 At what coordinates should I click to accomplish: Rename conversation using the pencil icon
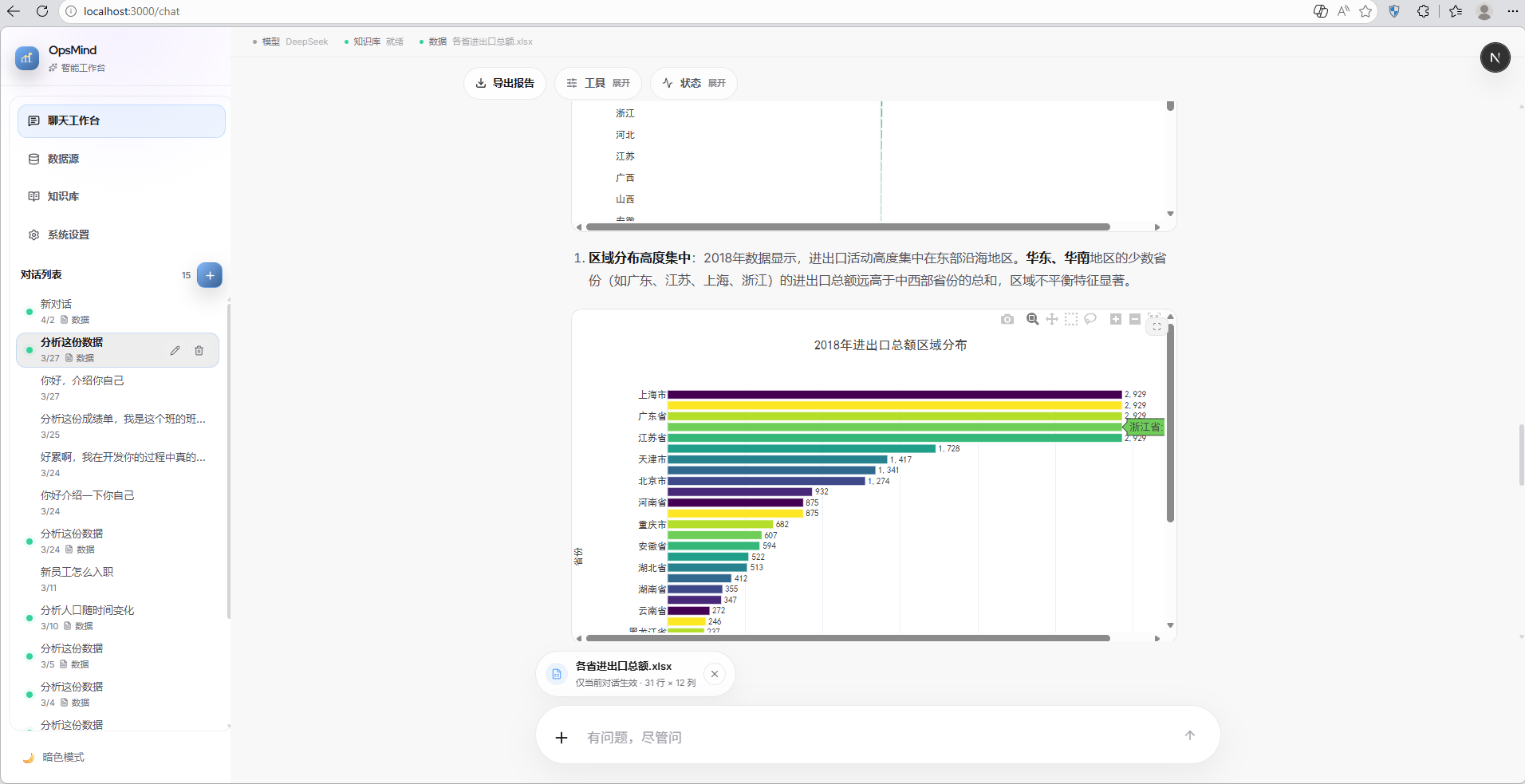point(175,350)
